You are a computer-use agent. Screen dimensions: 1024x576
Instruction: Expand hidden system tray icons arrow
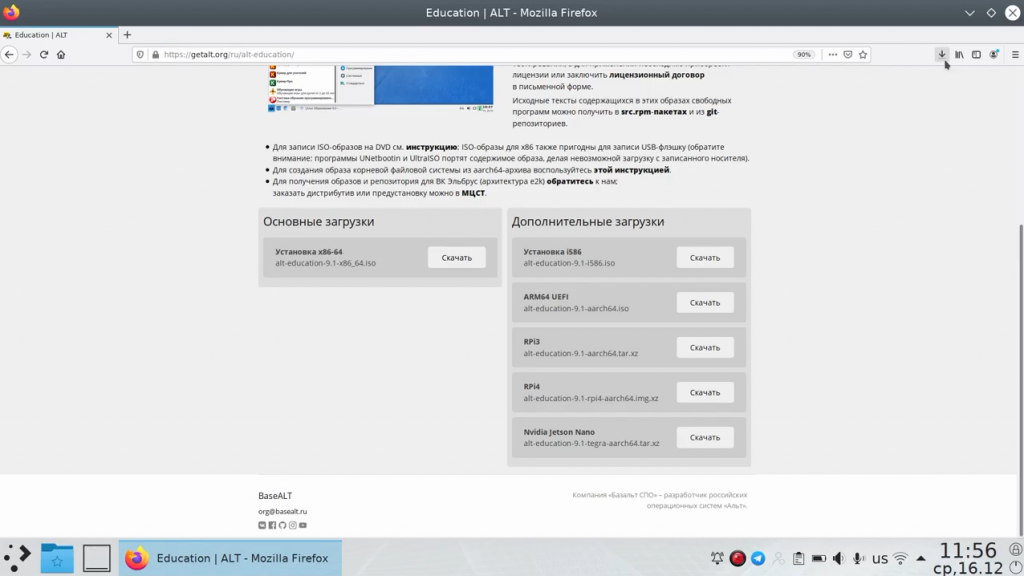[x=921, y=558]
